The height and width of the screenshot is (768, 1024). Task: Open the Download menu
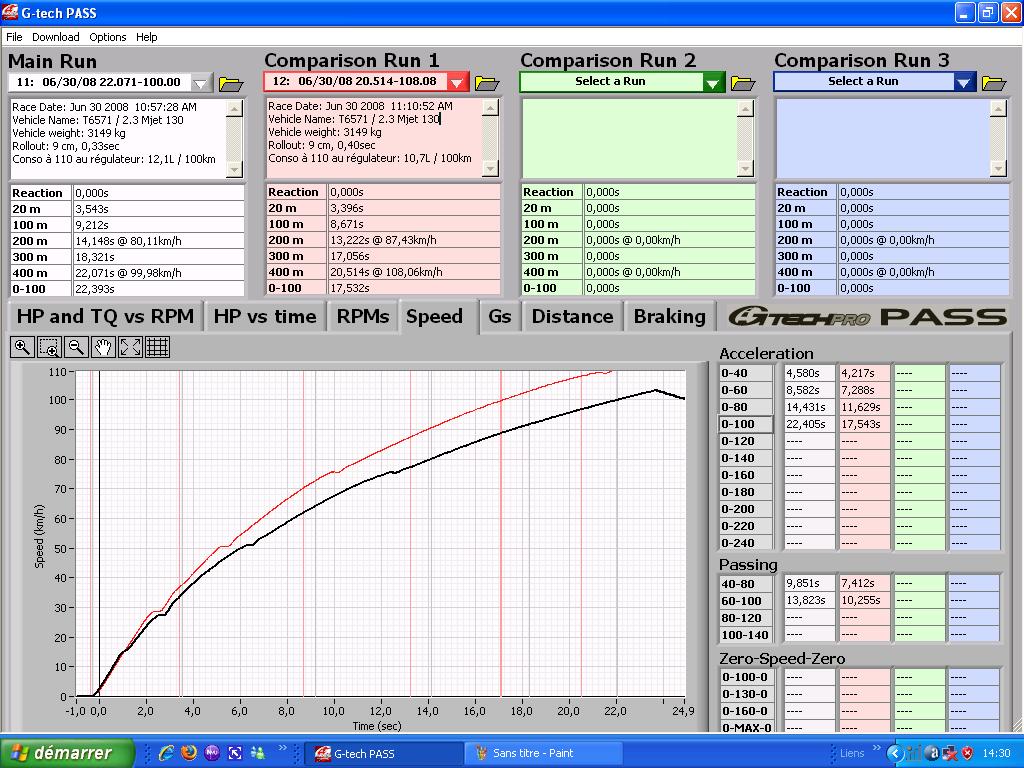[x=56, y=37]
